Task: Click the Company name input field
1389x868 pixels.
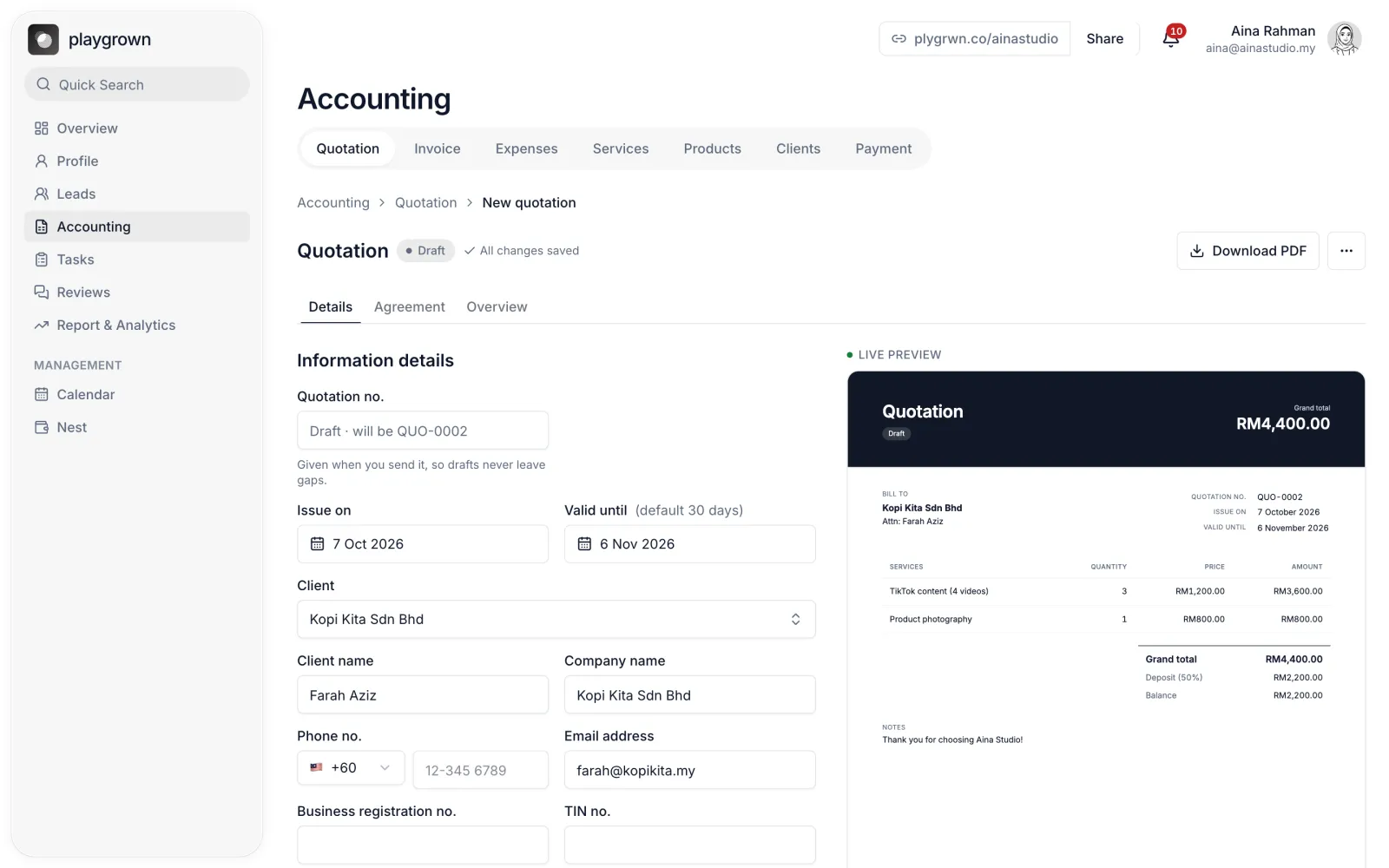Action: tap(690, 694)
